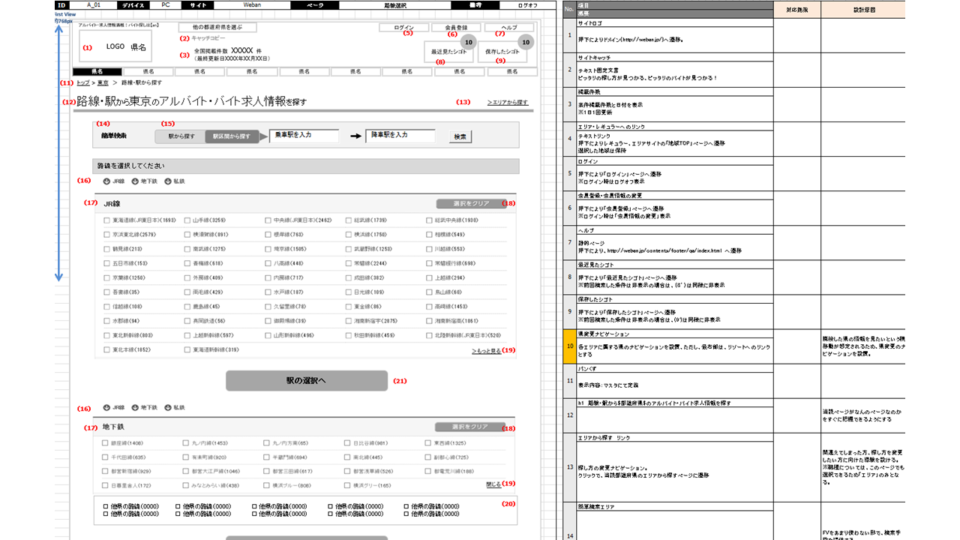Check the 京浜東北線(2579) checkbox
The height and width of the screenshot is (540, 960).
click(107, 234)
